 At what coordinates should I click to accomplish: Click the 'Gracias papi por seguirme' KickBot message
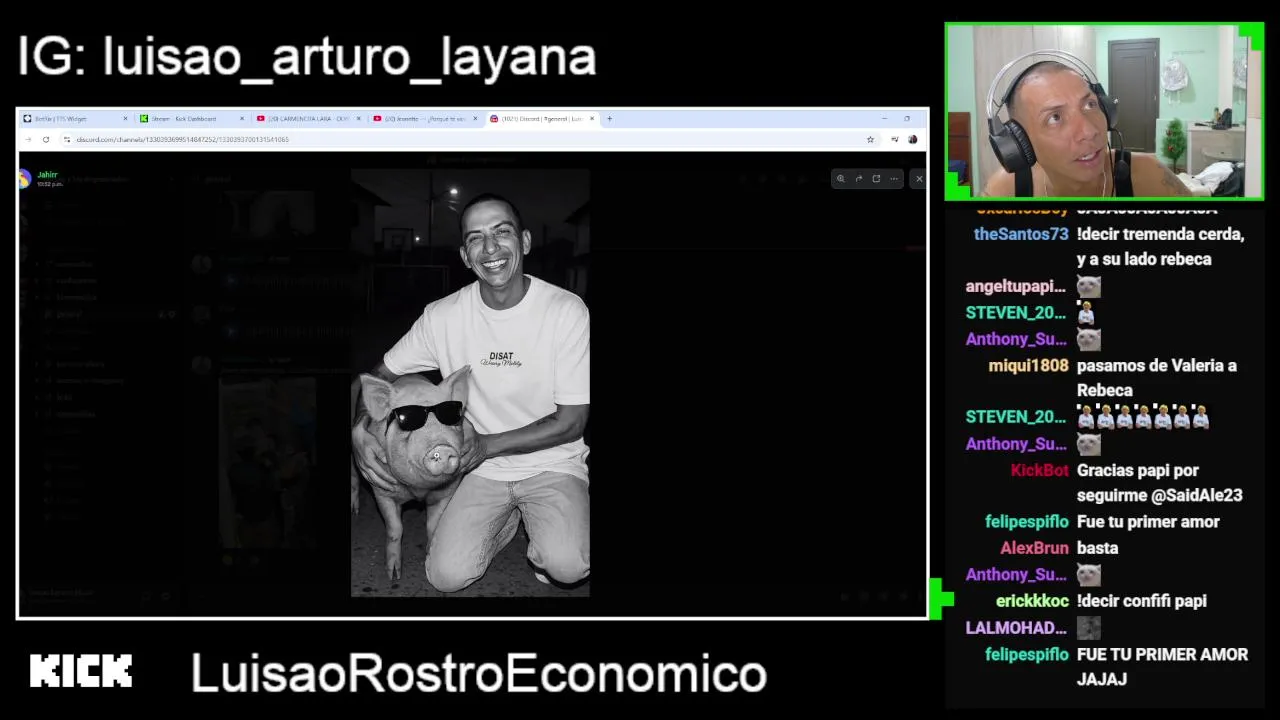(x=1159, y=482)
